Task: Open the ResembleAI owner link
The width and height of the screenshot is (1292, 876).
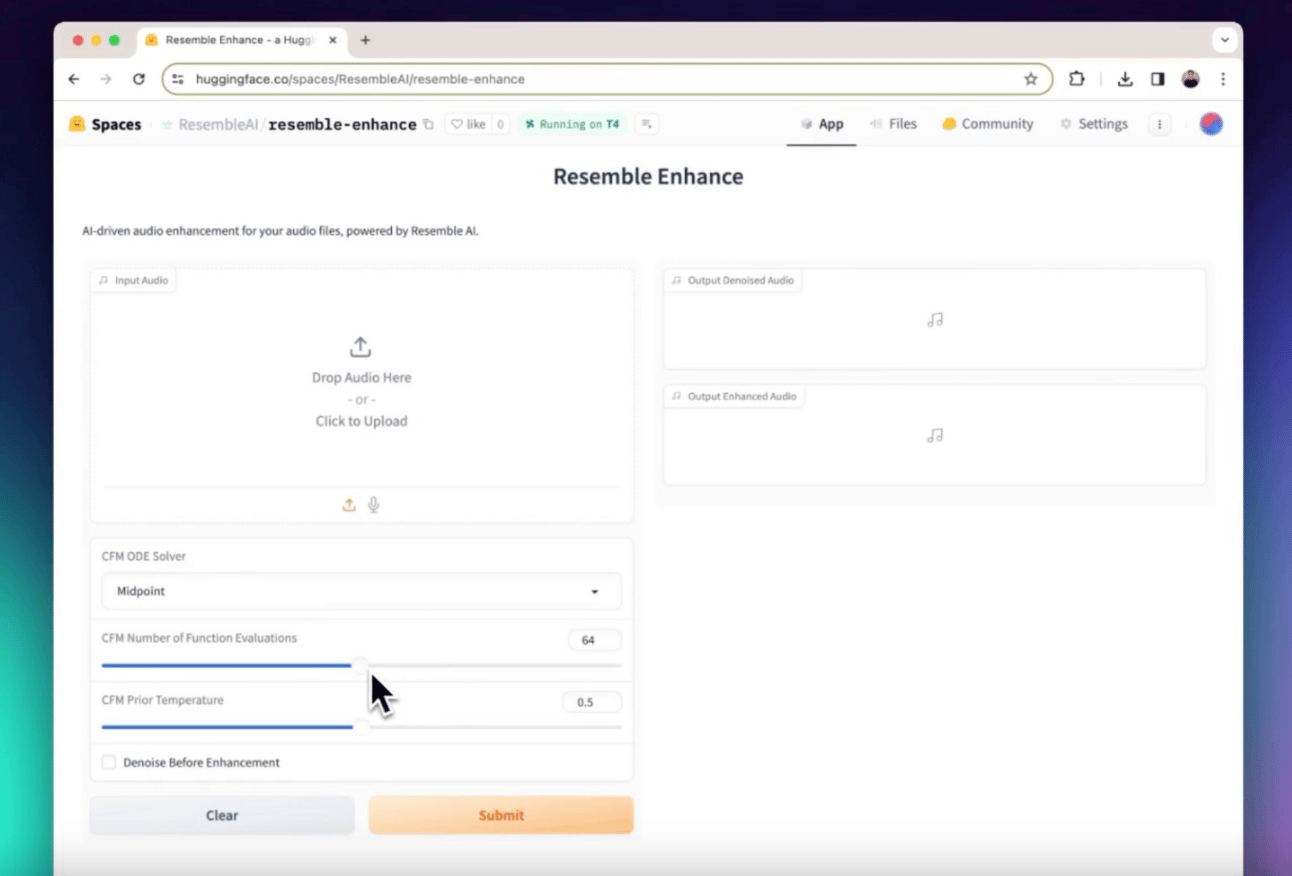Action: (218, 124)
